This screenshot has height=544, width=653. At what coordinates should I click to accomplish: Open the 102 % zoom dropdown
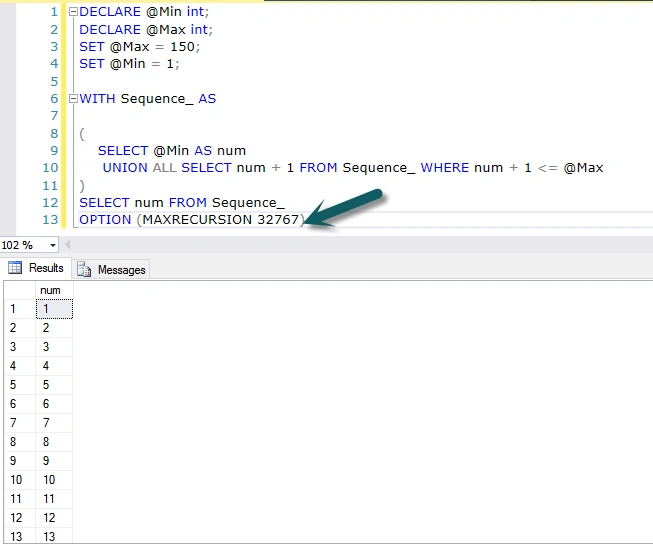tap(53, 245)
